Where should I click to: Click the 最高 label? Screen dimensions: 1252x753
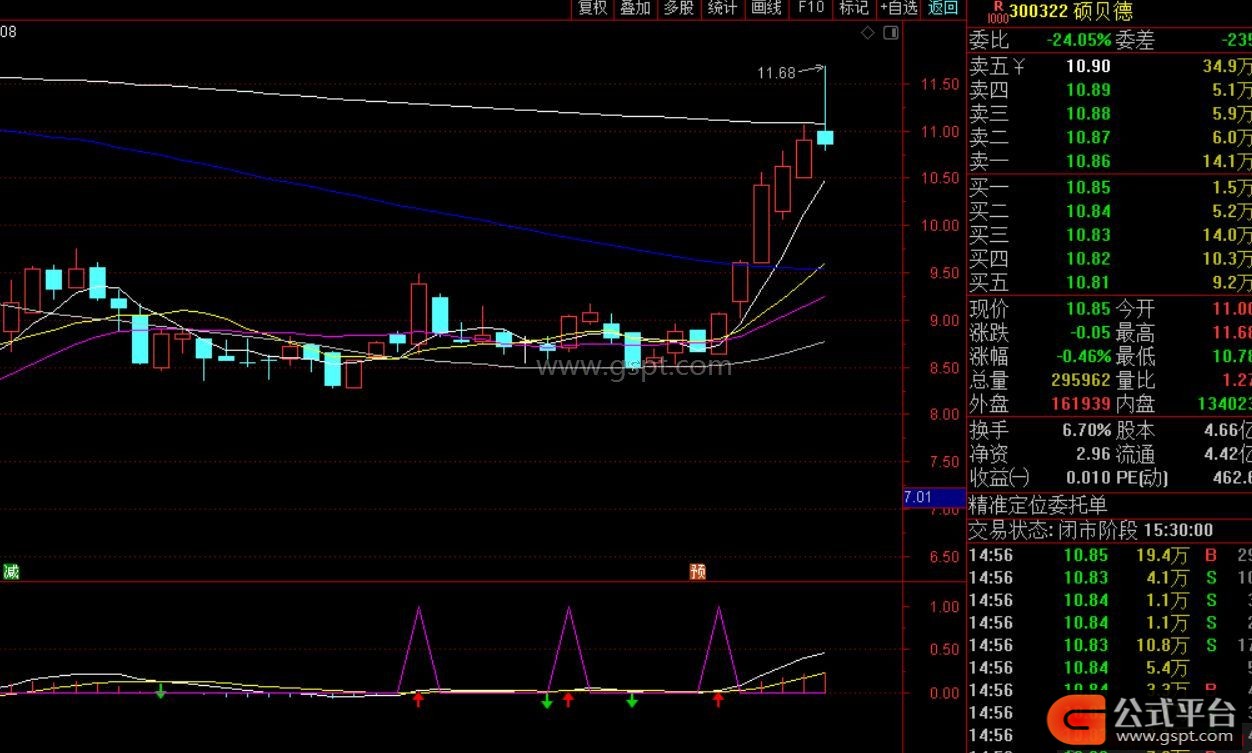tap(1135, 333)
